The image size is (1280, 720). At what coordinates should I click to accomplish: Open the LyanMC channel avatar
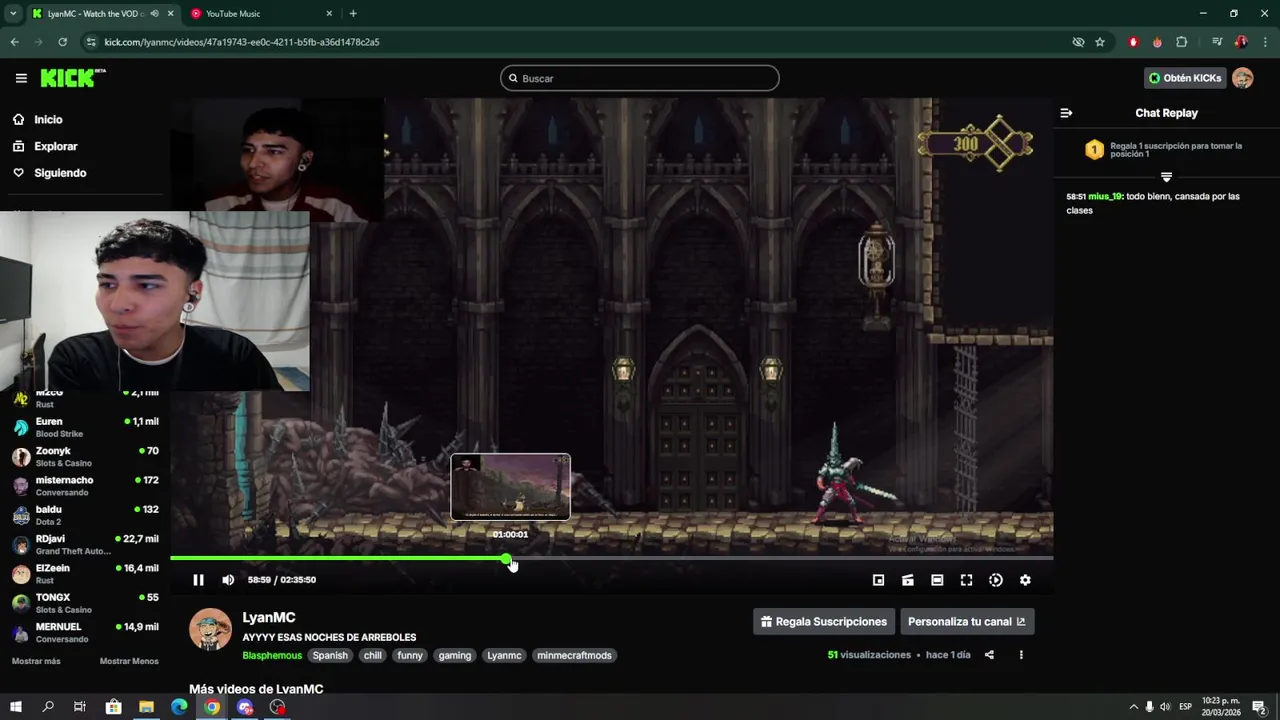[x=210, y=629]
